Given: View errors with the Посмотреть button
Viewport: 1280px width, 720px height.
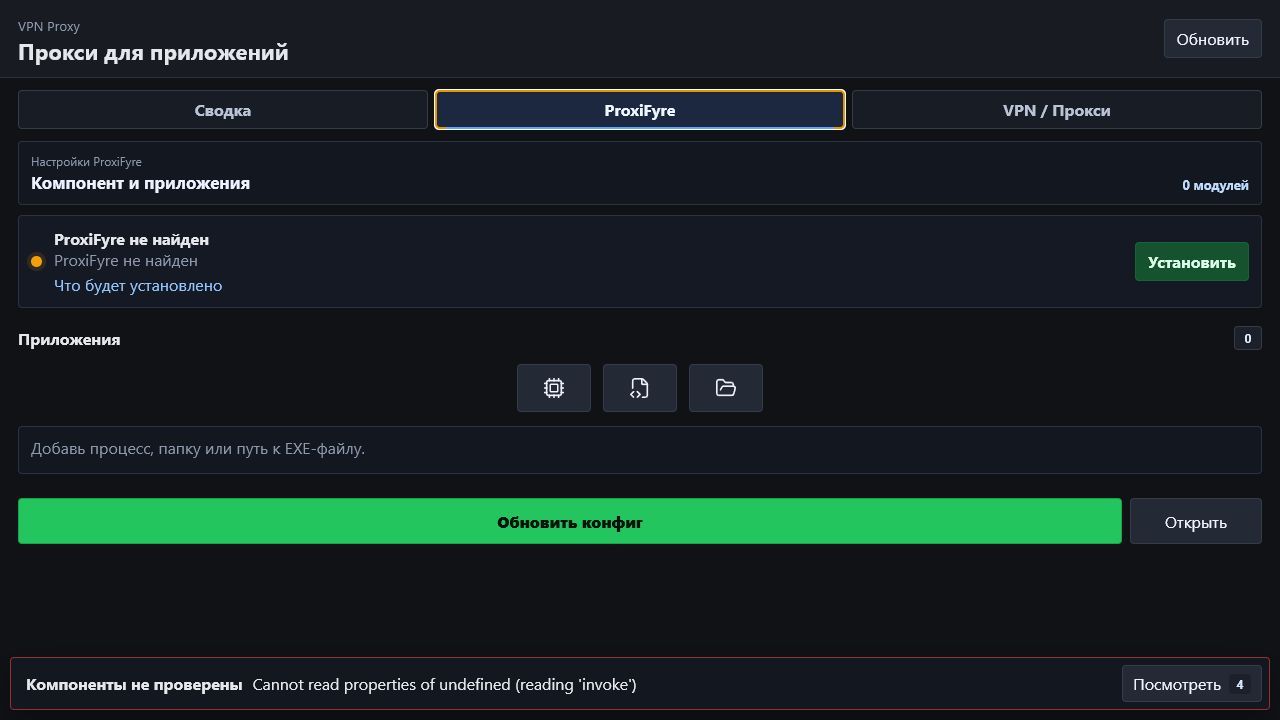Looking at the screenshot, I should [x=1192, y=685].
